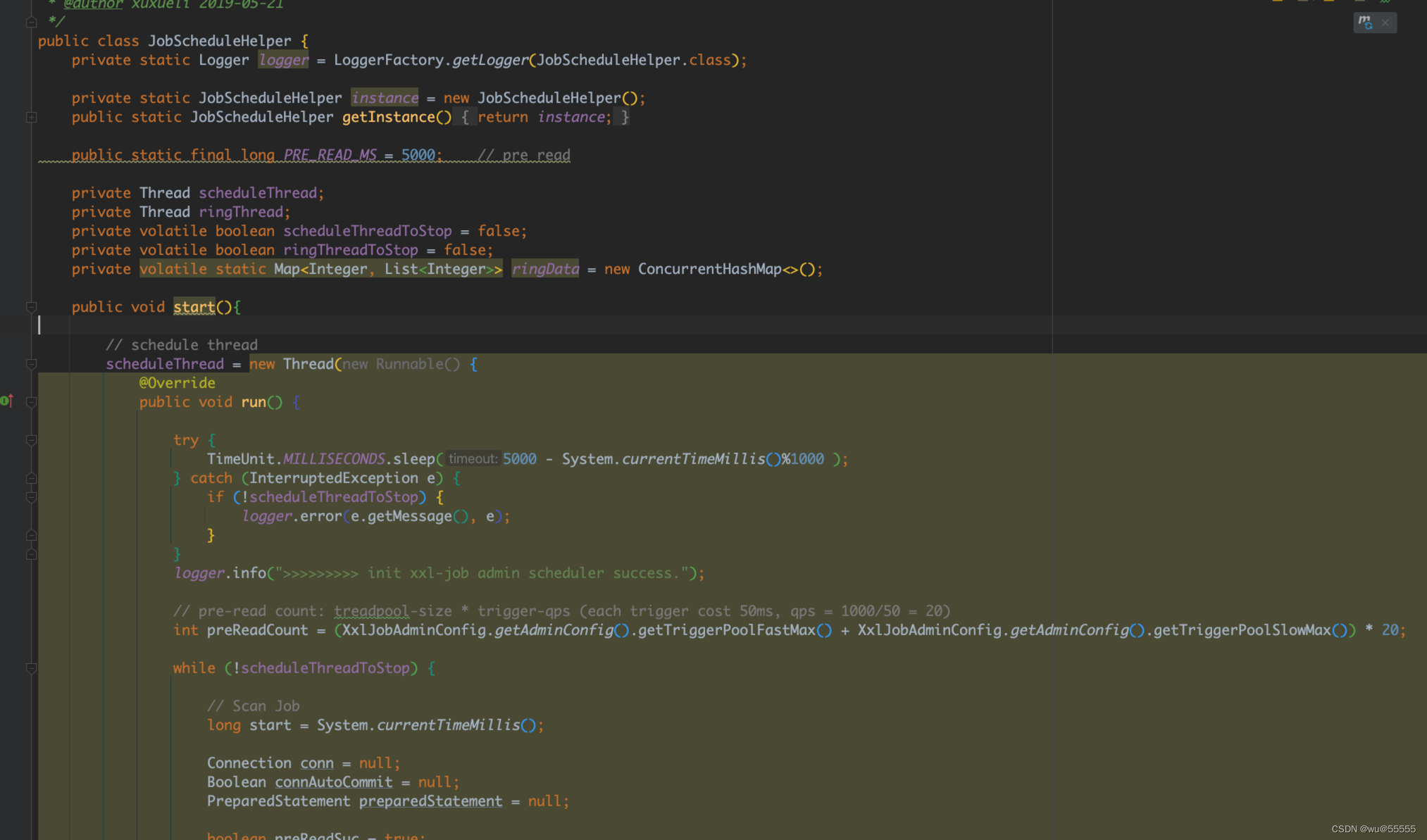Click the getAdminConfig call after XxlJobAdminConfig
This screenshot has width=1427, height=840.
554,630
